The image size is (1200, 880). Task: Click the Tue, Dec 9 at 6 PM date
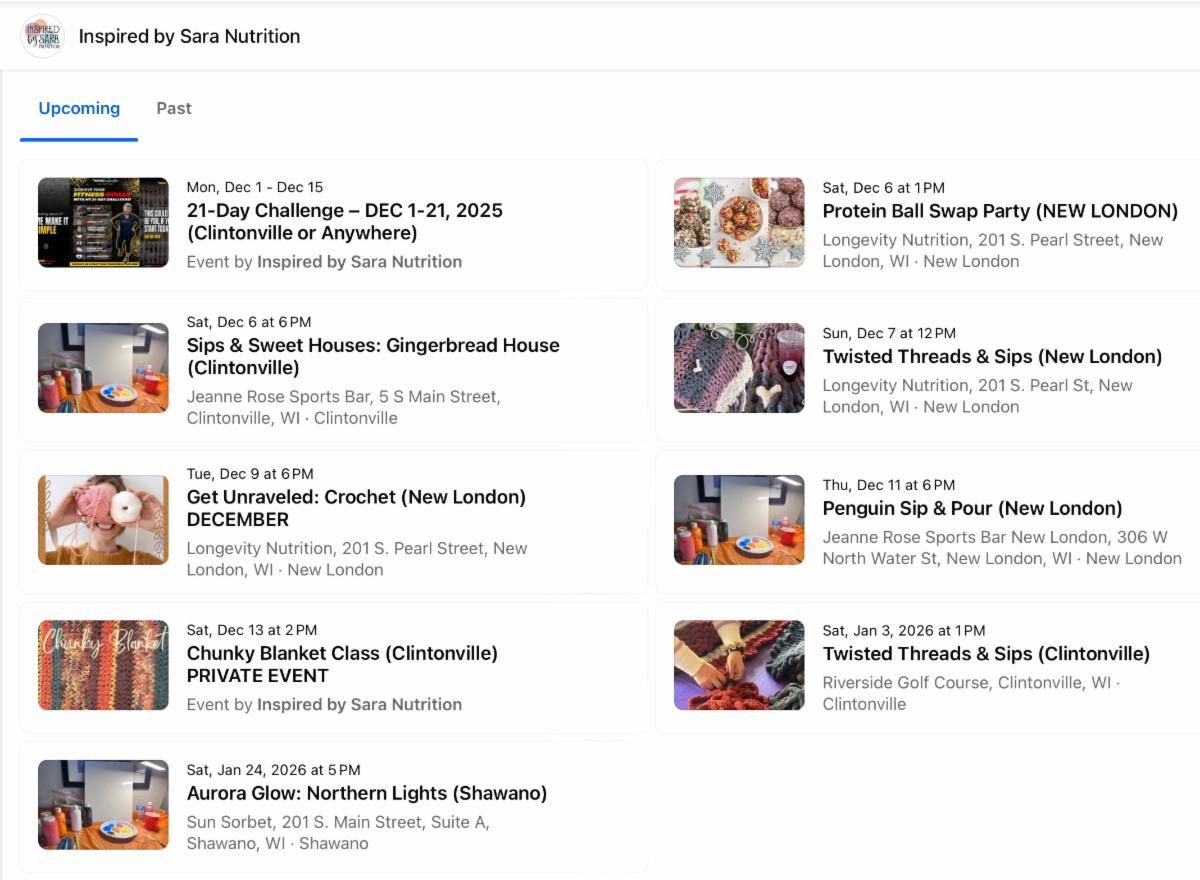tap(250, 474)
